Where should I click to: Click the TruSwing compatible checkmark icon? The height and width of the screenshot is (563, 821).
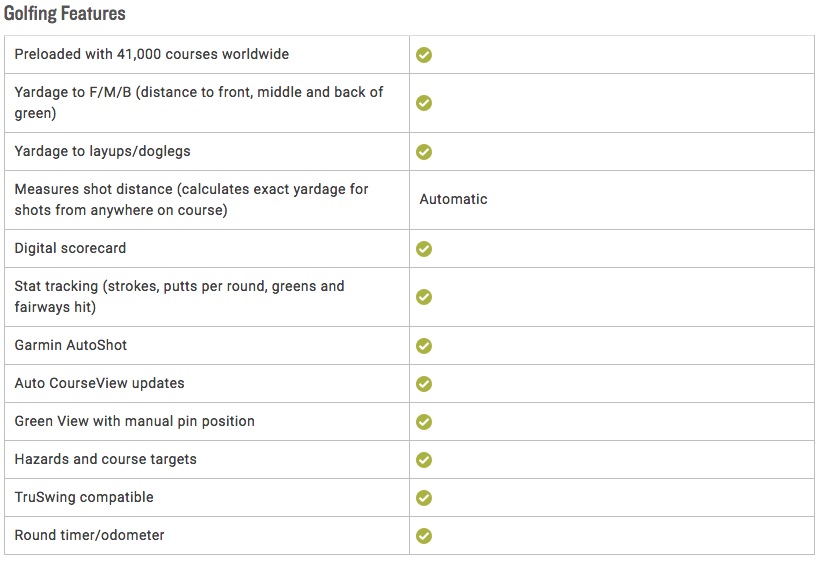tap(424, 498)
